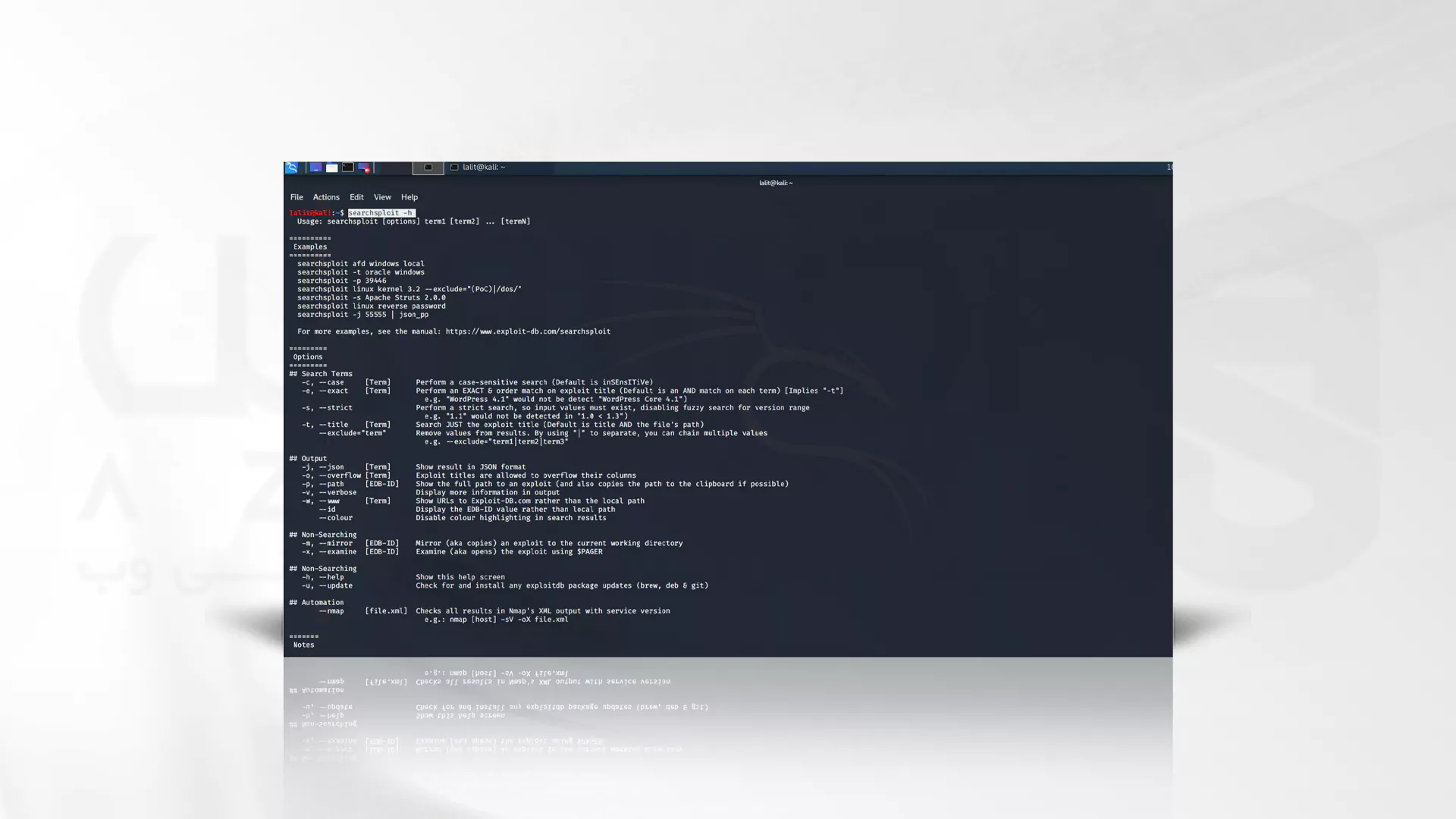Click the --exclude="term" option

click(x=353, y=434)
